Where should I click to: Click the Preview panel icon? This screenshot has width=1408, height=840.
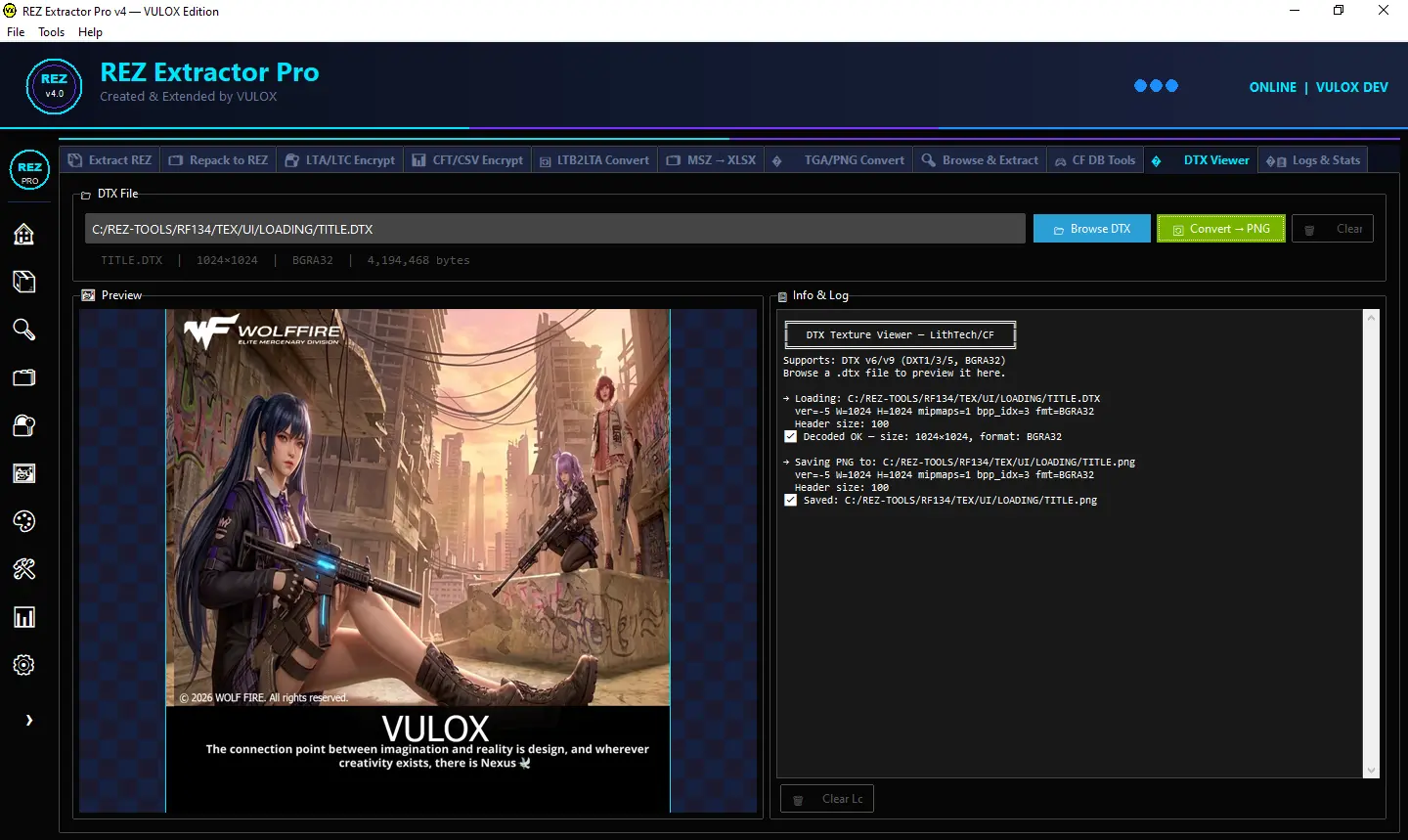[x=89, y=295]
